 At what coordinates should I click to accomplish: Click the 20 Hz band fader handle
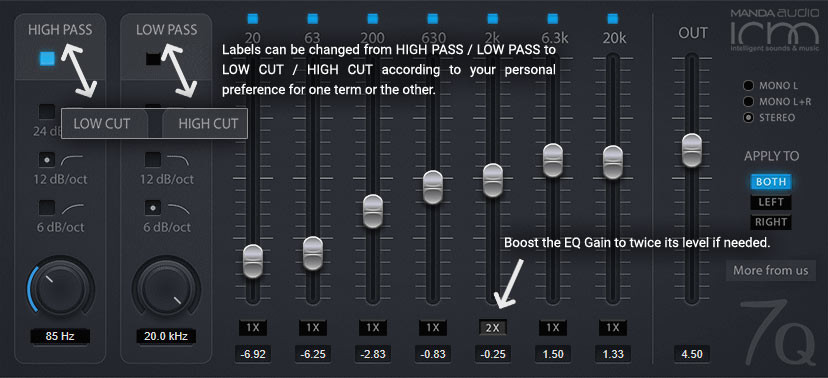click(x=253, y=261)
